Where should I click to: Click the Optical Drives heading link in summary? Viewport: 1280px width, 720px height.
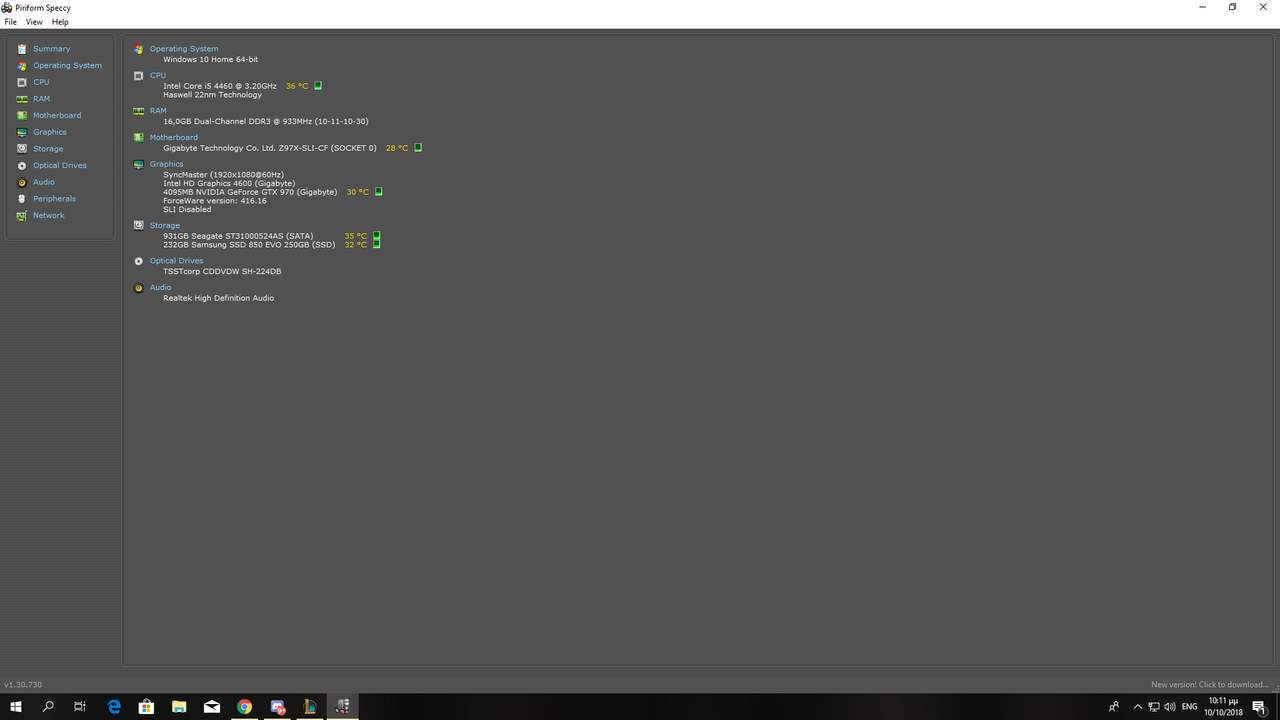pyautogui.click(x=177, y=261)
